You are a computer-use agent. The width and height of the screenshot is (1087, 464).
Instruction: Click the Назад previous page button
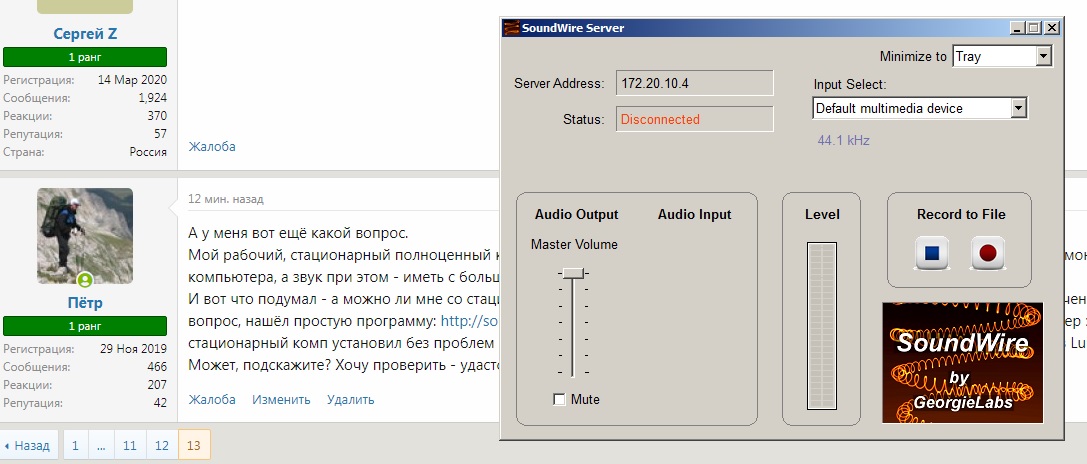click(28, 446)
